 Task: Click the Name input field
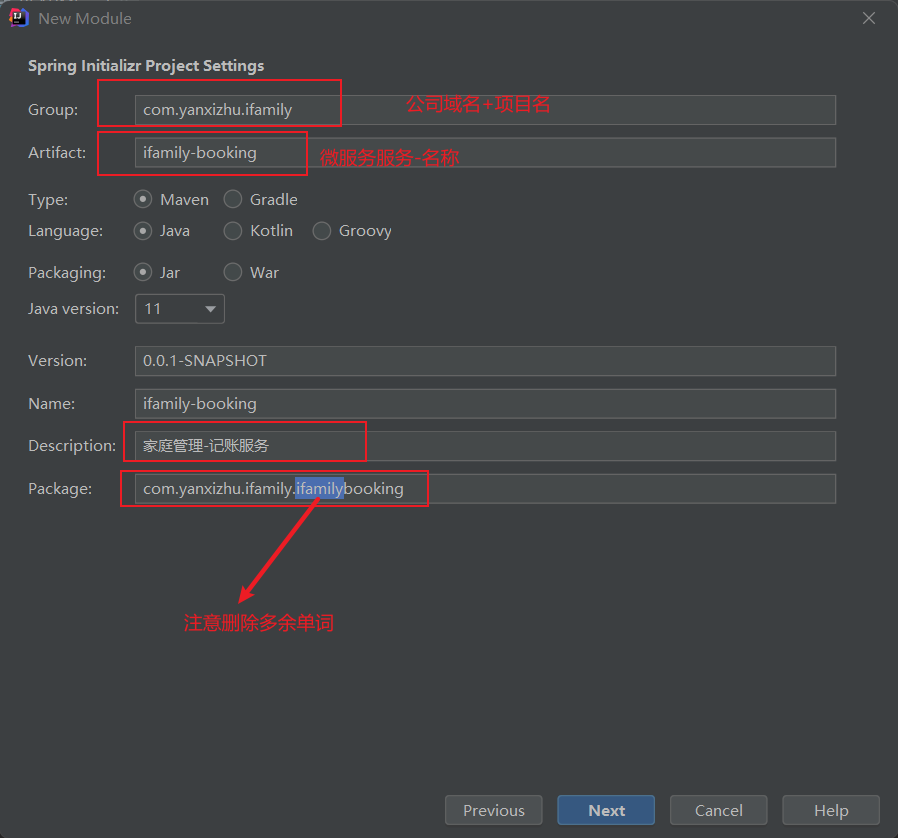pos(485,404)
